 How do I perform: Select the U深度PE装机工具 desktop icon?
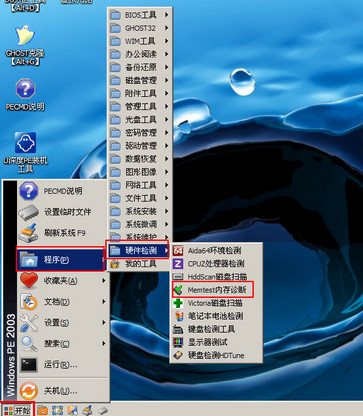click(x=25, y=152)
